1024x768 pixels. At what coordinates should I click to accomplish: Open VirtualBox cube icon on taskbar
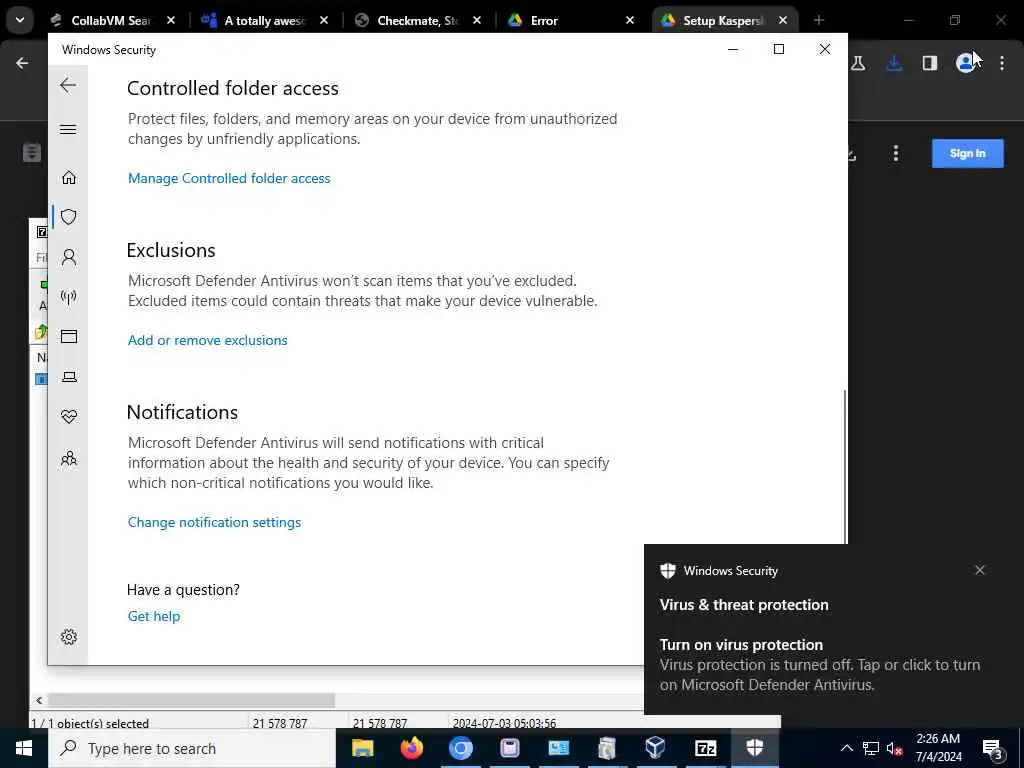click(656, 748)
